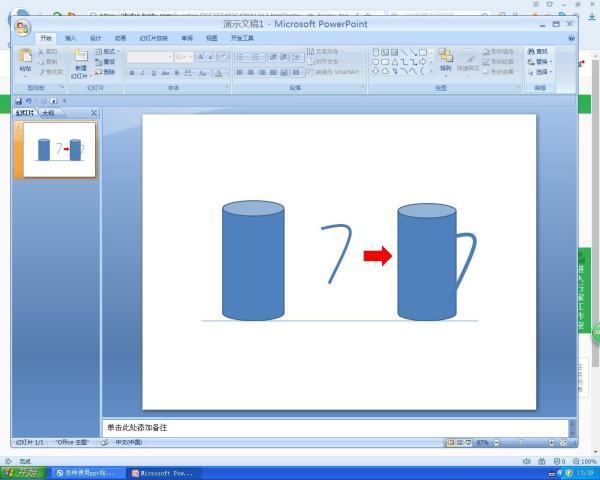Open the Outline (大纲) pane tab
Viewport: 600px width, 480px height.
(48, 113)
